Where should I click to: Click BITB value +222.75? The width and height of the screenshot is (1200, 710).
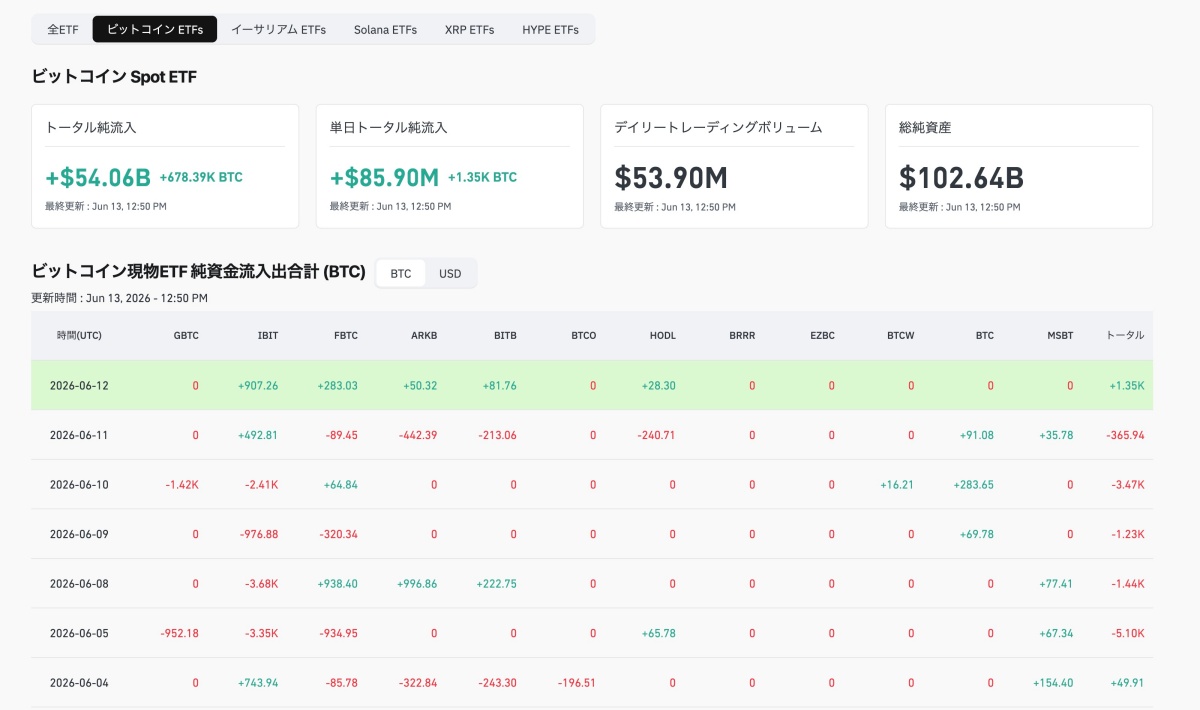coord(497,583)
